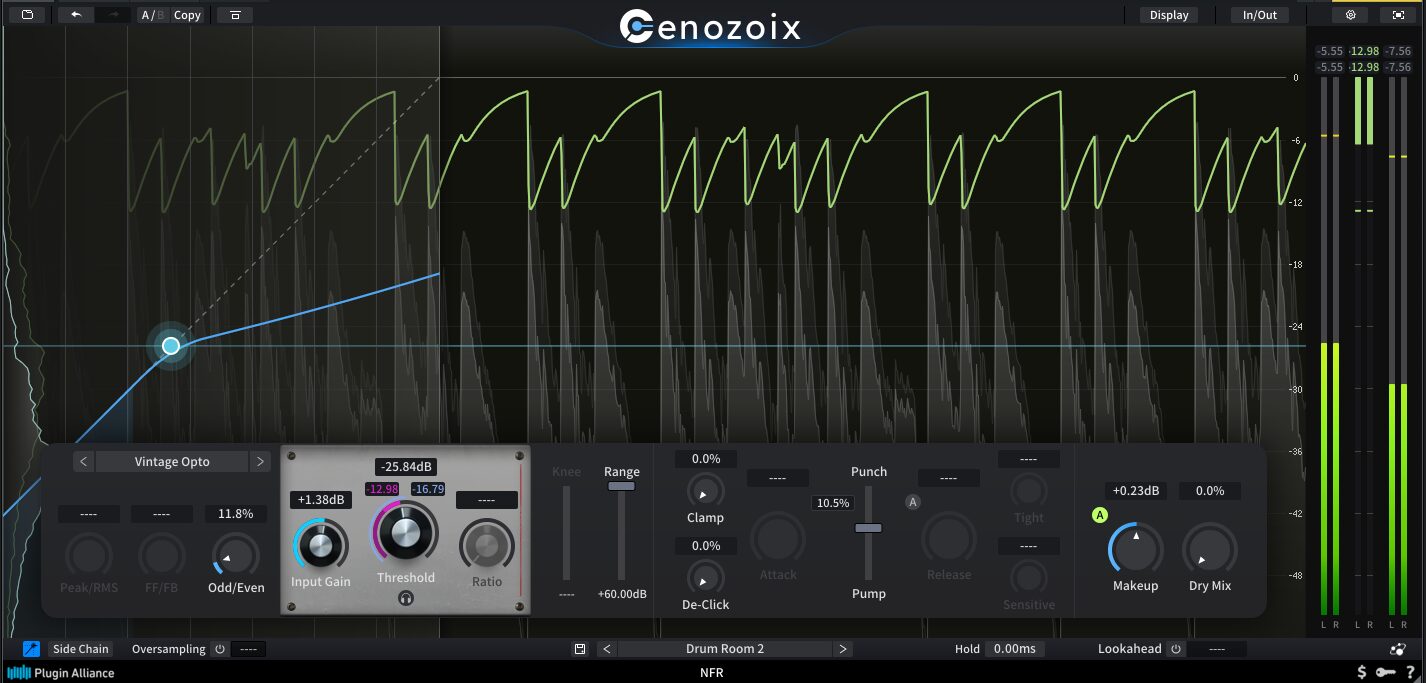The width and height of the screenshot is (1426, 683).
Task: Go to next preset arrow
Action: 843,649
